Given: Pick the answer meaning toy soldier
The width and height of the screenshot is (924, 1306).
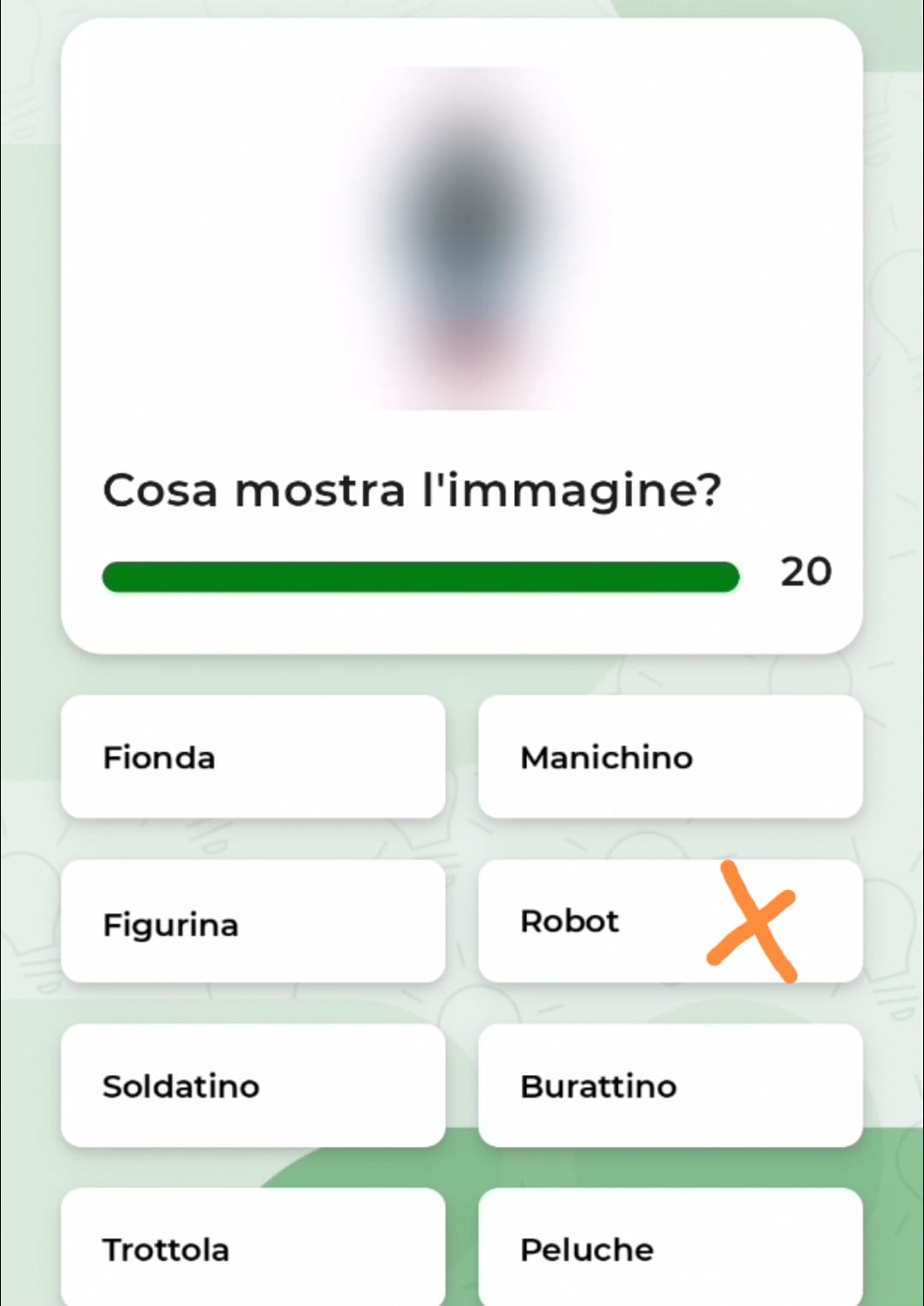Looking at the screenshot, I should point(253,1086).
